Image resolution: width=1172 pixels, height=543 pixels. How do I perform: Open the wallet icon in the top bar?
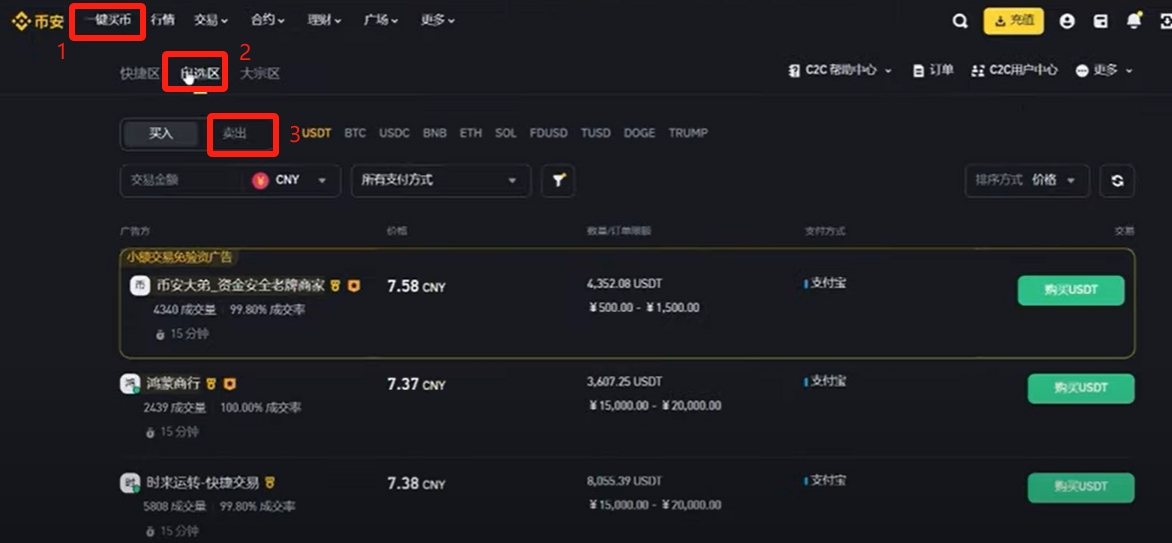pos(1101,22)
